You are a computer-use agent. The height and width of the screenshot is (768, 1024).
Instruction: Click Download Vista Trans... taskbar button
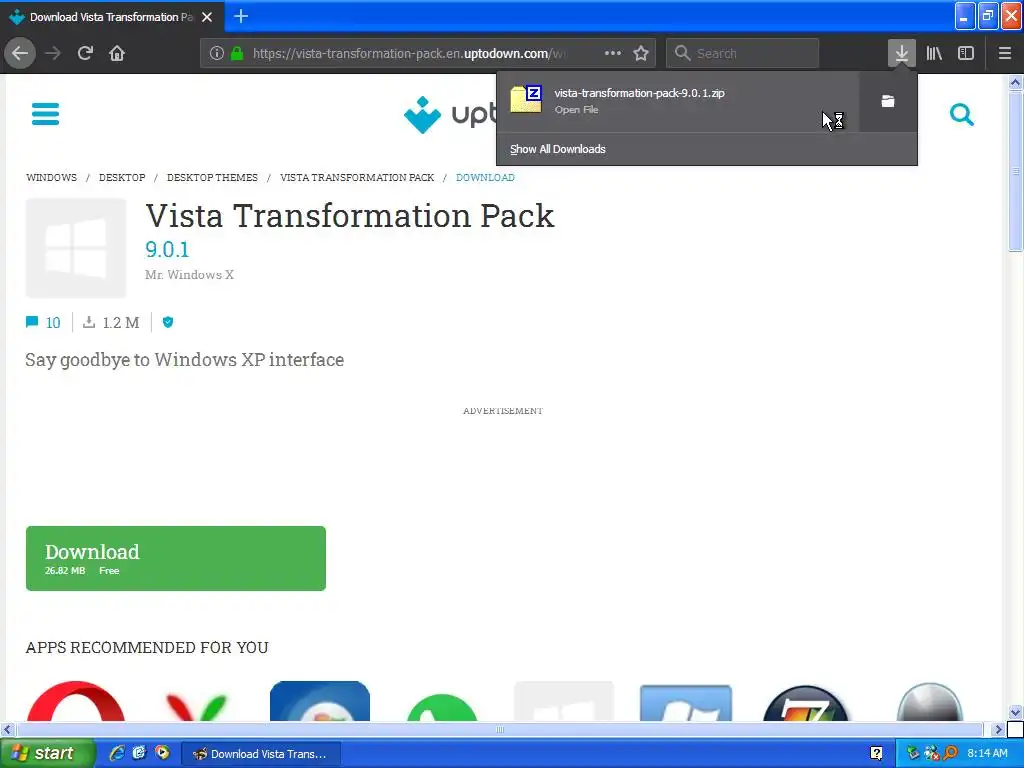coord(261,754)
